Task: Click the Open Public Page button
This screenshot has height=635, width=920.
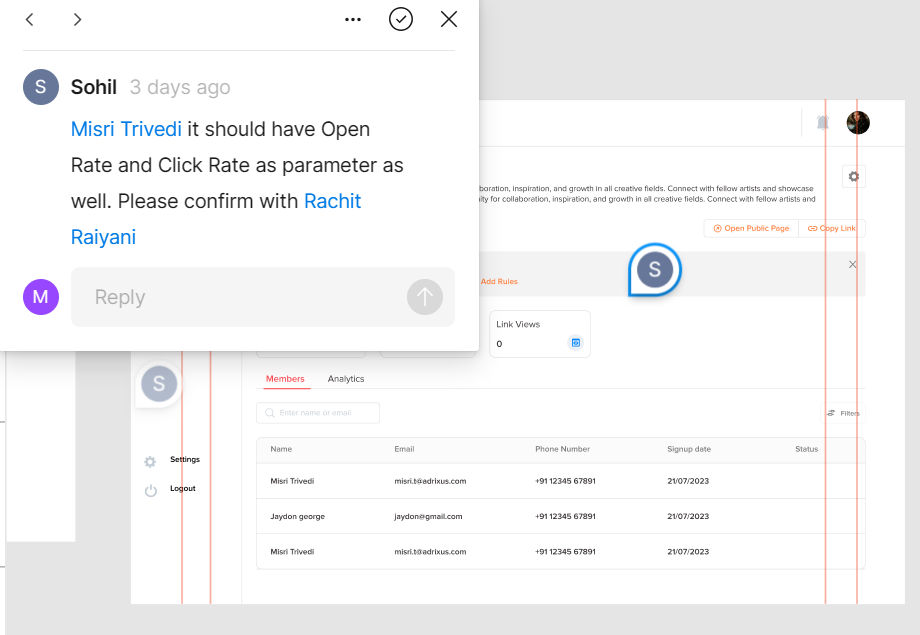Action: (750, 229)
